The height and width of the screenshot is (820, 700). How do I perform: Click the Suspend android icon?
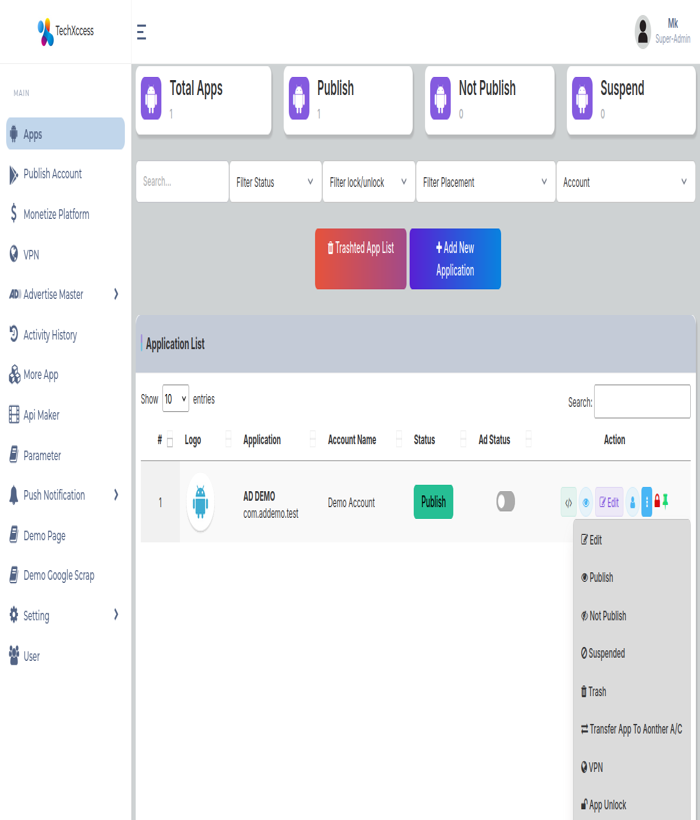click(582, 98)
